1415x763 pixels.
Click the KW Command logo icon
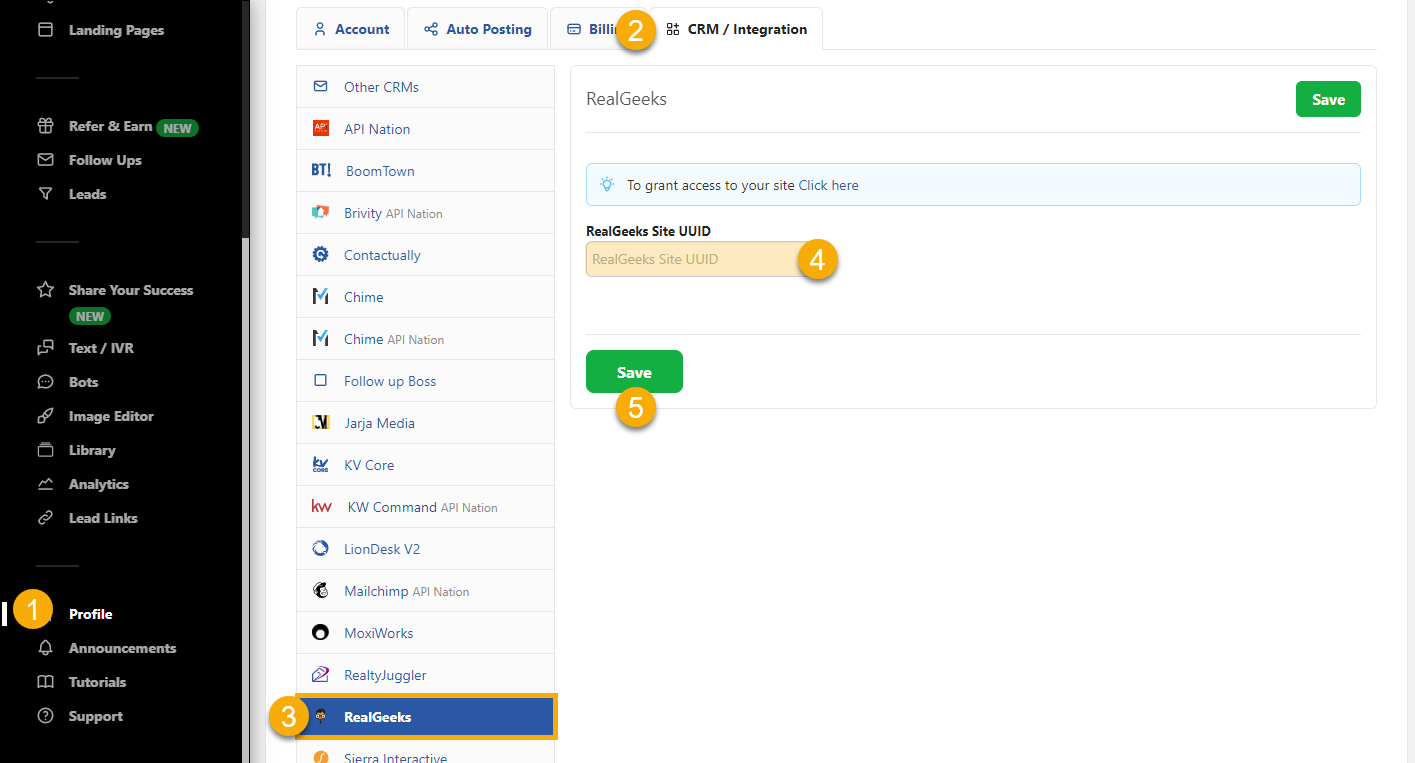(x=322, y=507)
